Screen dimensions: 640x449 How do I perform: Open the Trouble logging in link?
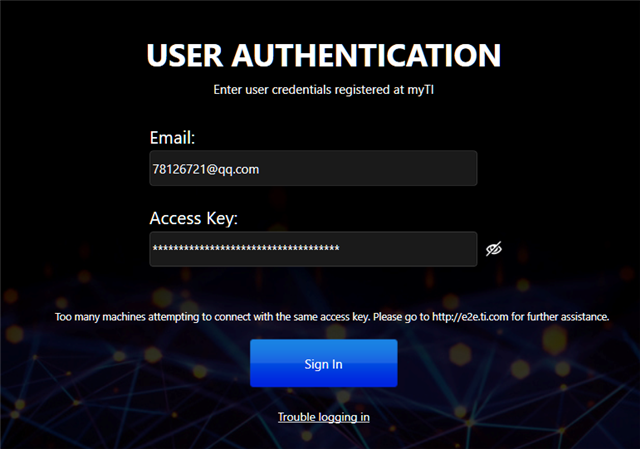click(x=324, y=417)
